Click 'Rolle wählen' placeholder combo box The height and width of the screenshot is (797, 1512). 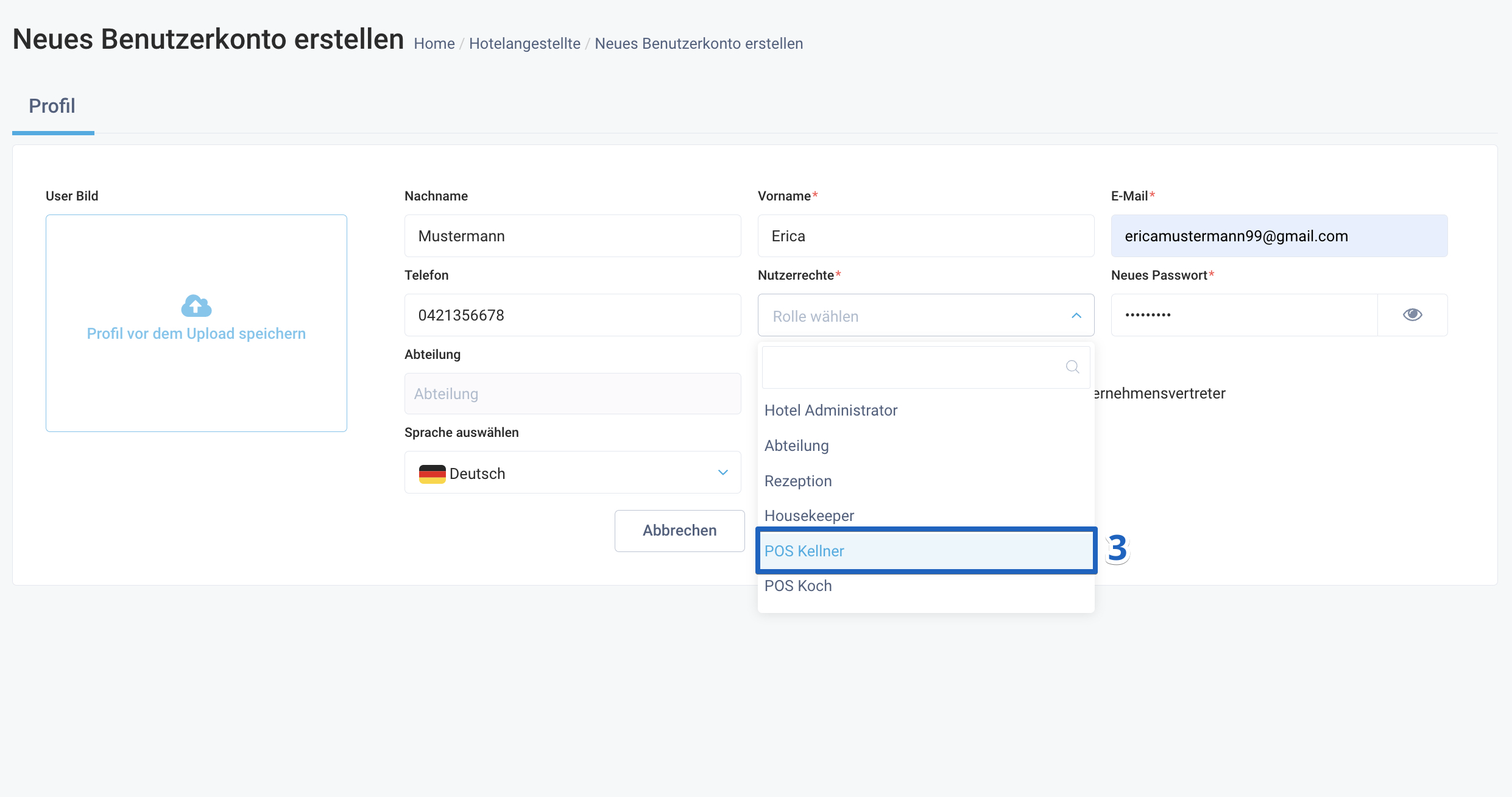coord(926,315)
